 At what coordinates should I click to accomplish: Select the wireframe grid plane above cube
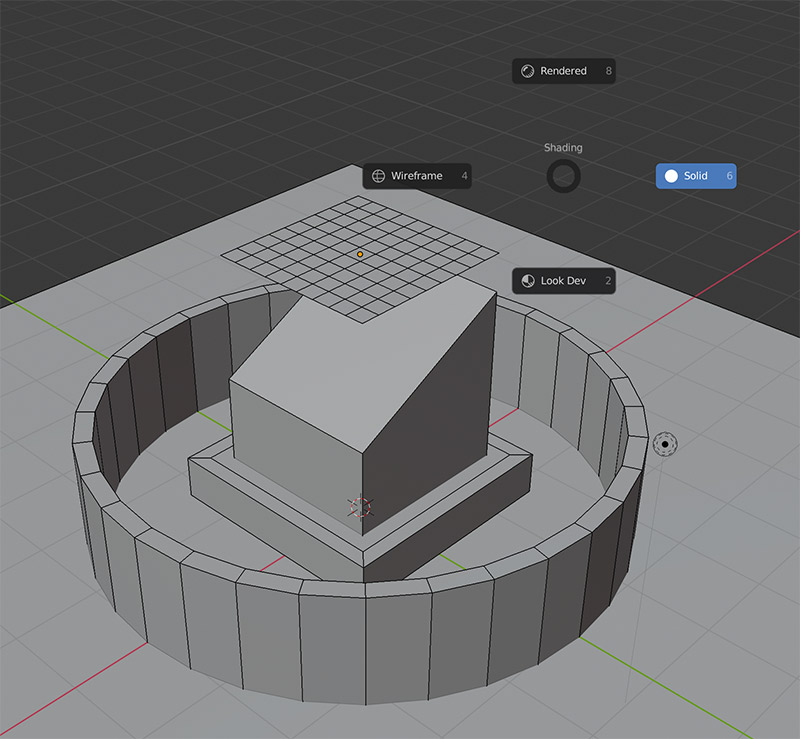click(360, 259)
